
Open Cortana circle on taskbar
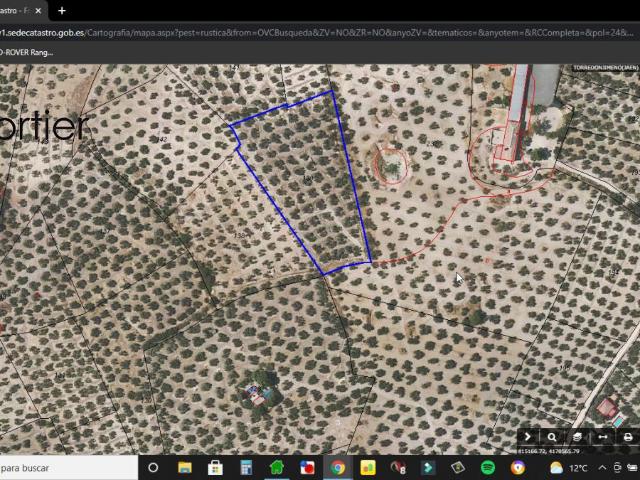pos(153,467)
